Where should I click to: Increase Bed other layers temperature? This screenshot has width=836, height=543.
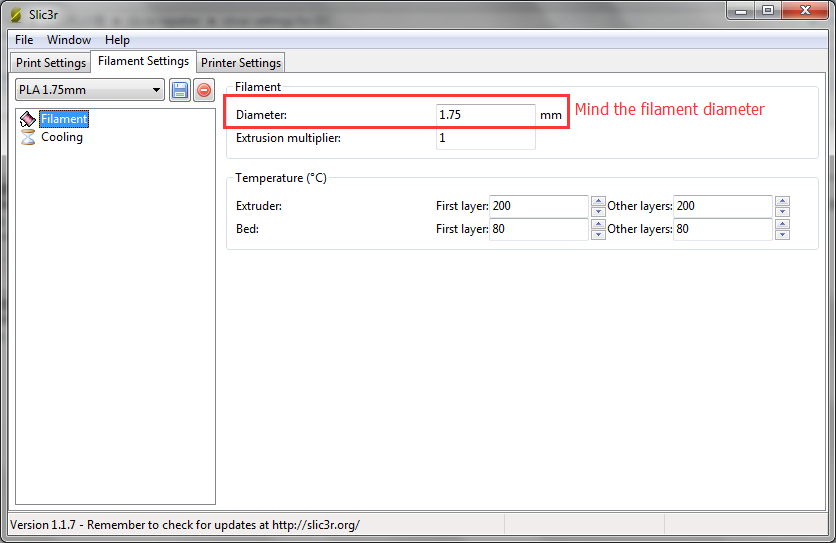point(782,224)
